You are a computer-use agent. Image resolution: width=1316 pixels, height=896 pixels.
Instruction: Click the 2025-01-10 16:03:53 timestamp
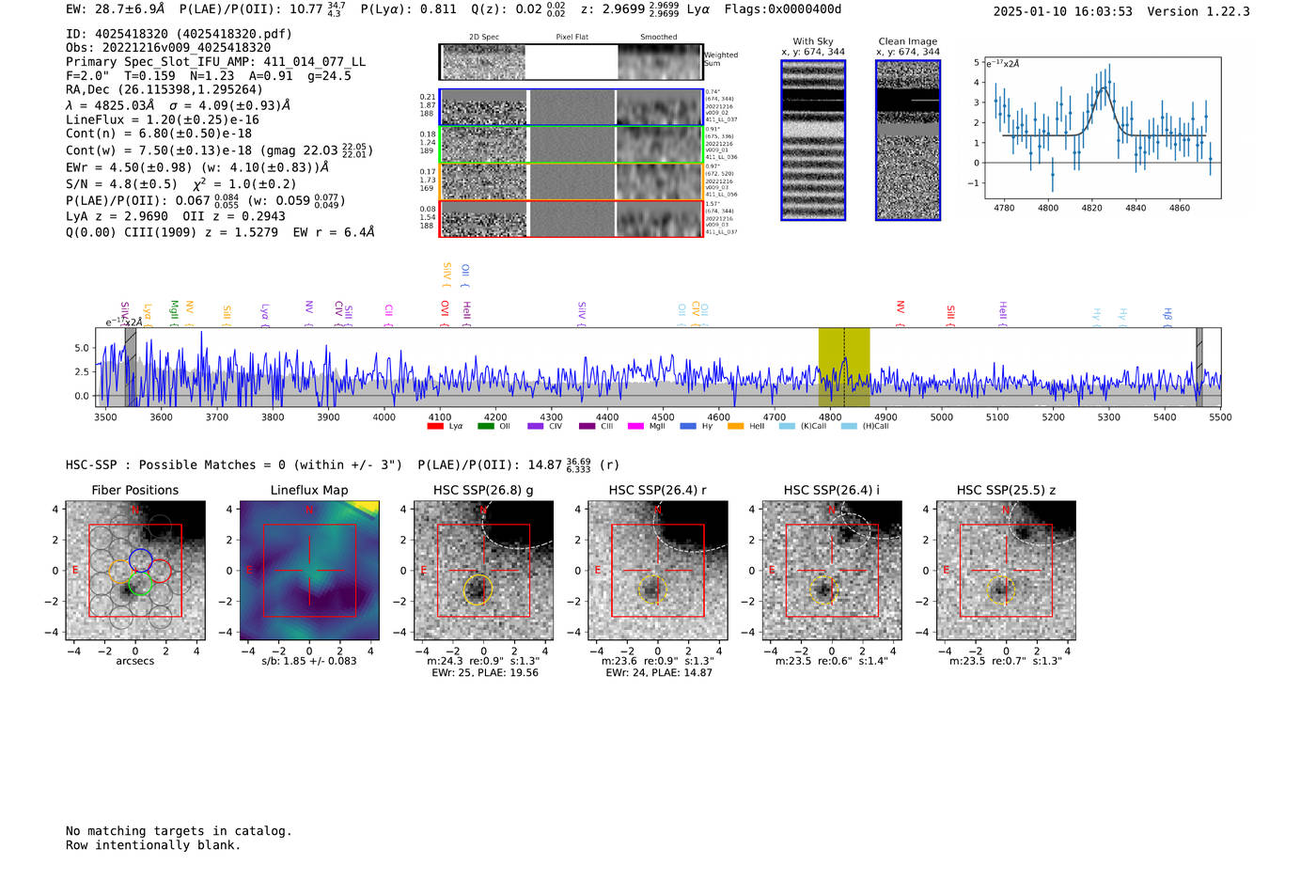(1063, 11)
